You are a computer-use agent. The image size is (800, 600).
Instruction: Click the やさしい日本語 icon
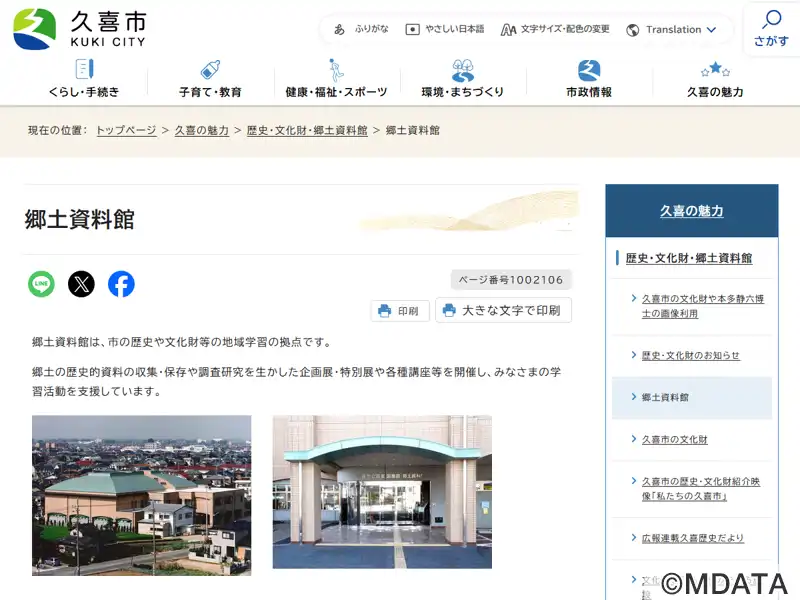pyautogui.click(x=412, y=30)
